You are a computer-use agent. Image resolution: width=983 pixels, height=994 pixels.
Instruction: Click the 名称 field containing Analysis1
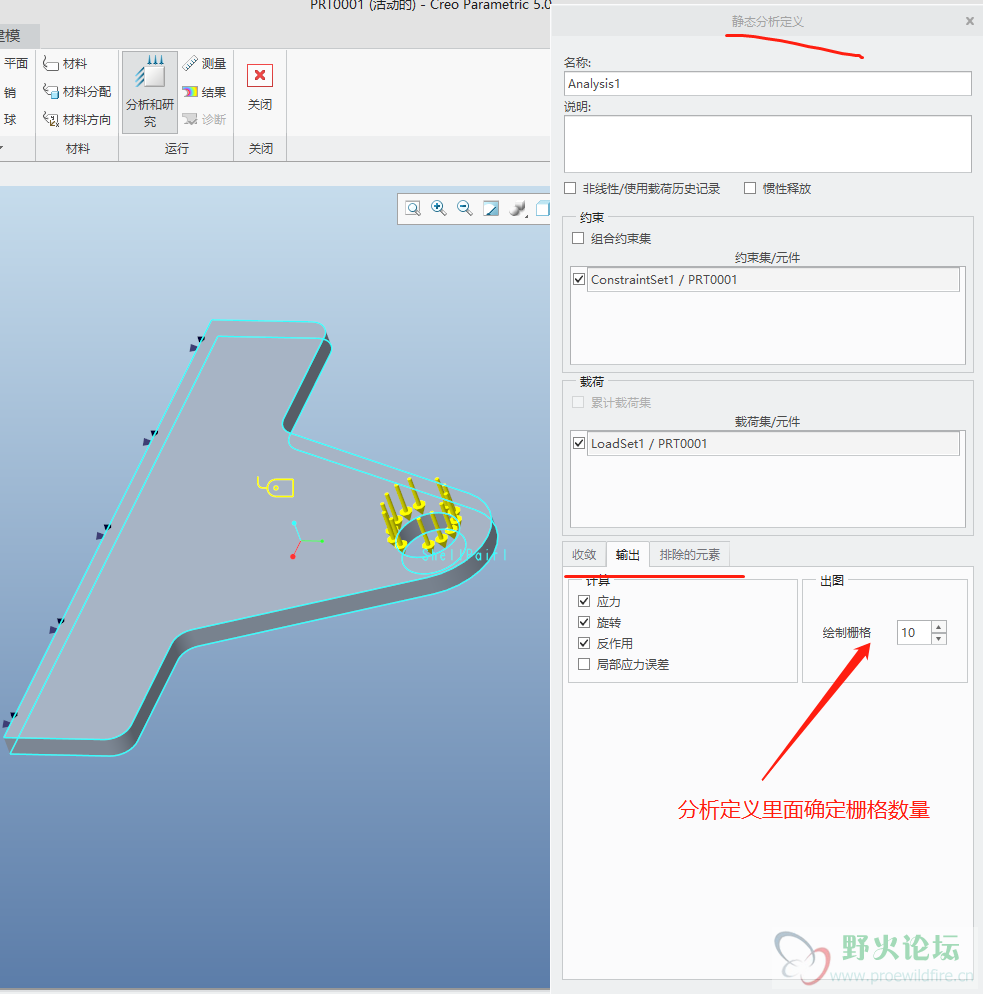(x=768, y=84)
